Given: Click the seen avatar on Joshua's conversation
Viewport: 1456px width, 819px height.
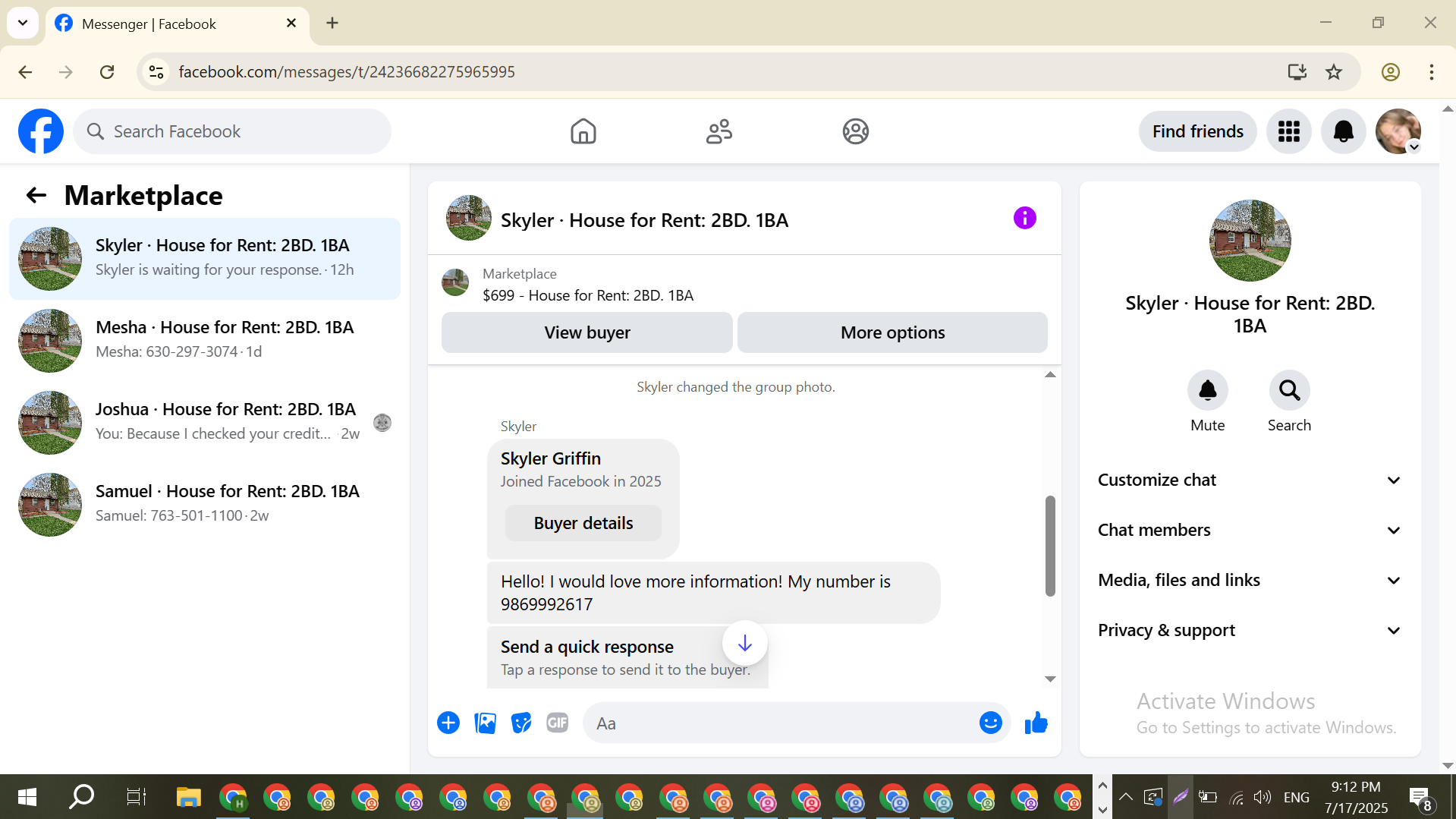Looking at the screenshot, I should (382, 423).
